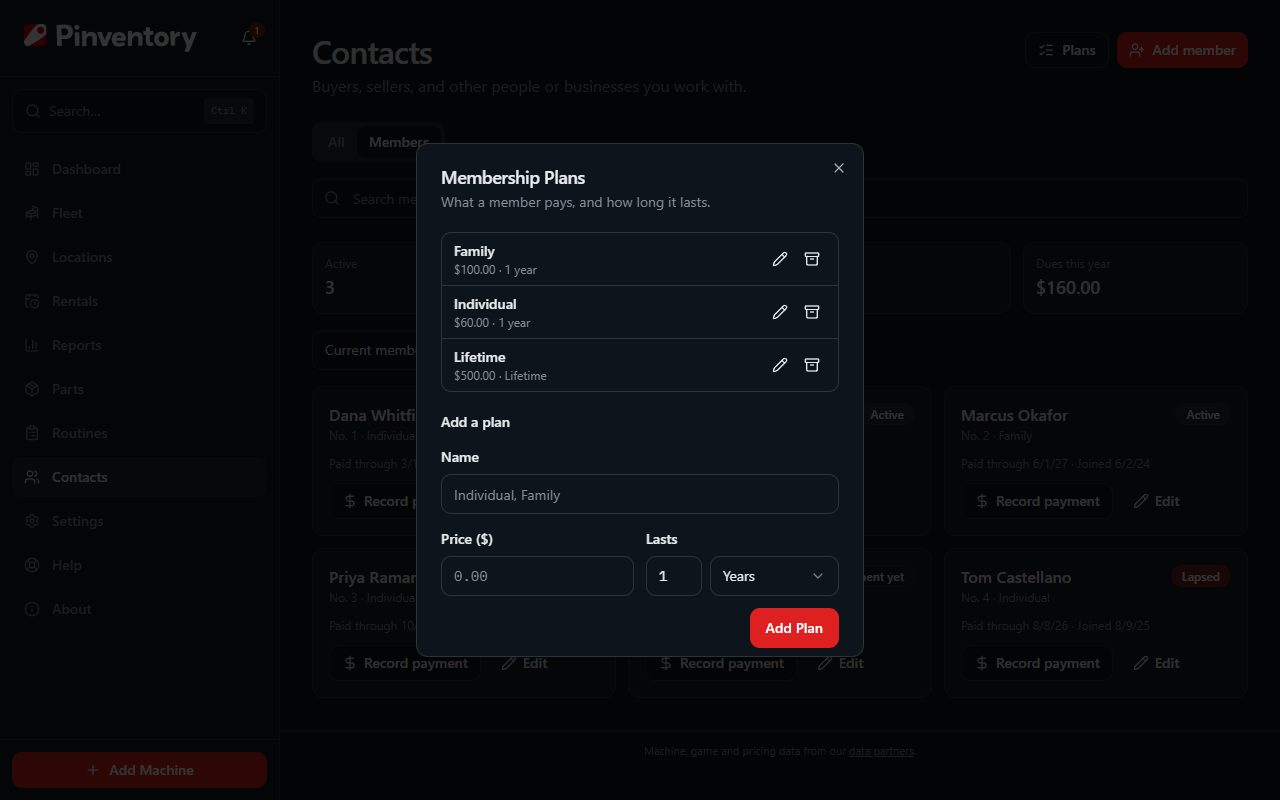Open Fleet from the sidebar
The image size is (1280, 800).
(139, 213)
